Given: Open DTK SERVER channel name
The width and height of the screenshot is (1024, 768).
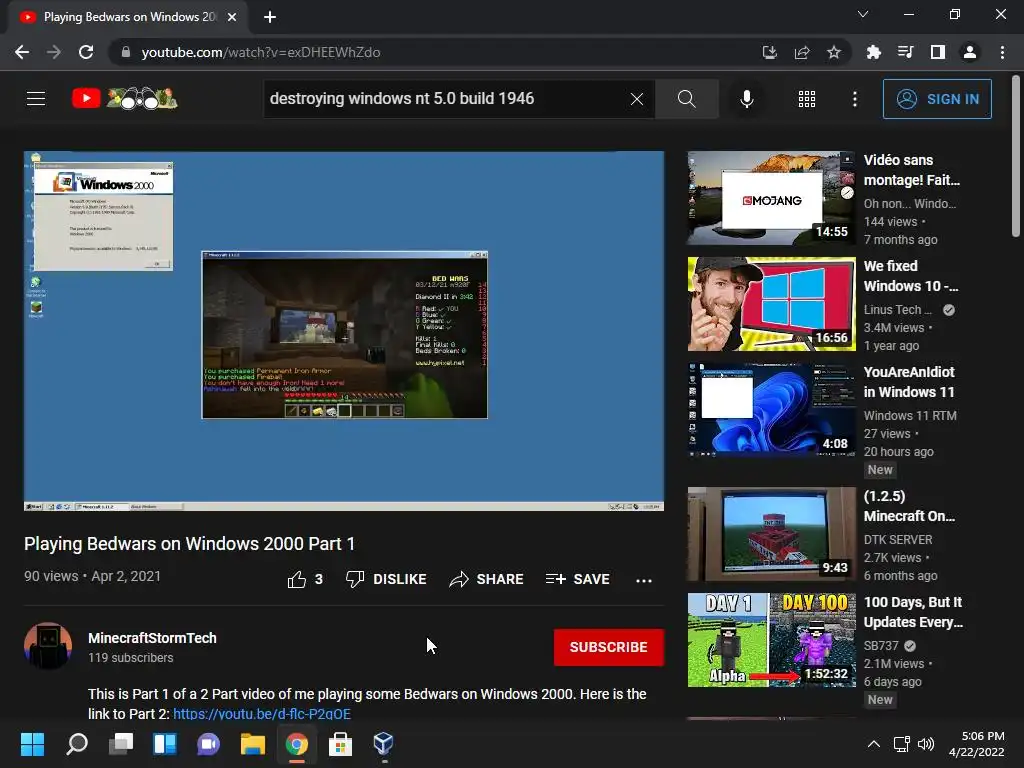Looking at the screenshot, I should point(898,539).
